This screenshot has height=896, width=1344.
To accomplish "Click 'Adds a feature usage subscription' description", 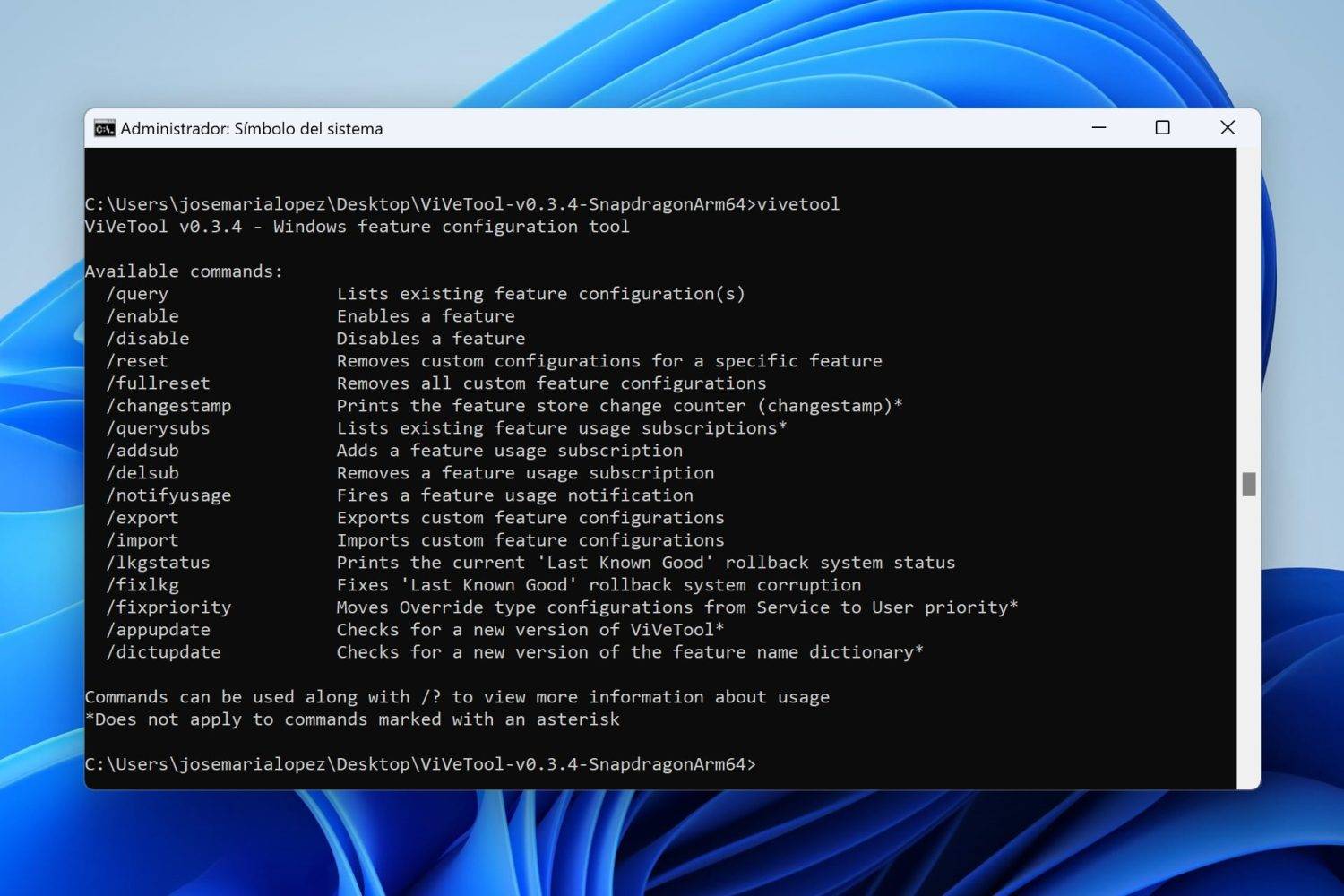I will click(510, 451).
